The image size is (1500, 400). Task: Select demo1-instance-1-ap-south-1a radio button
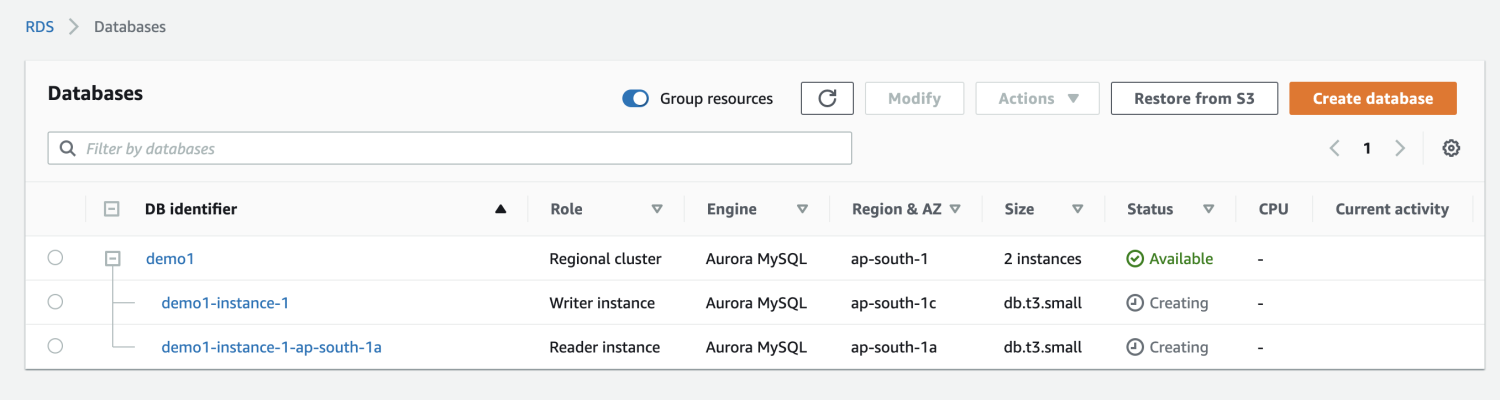(55, 346)
